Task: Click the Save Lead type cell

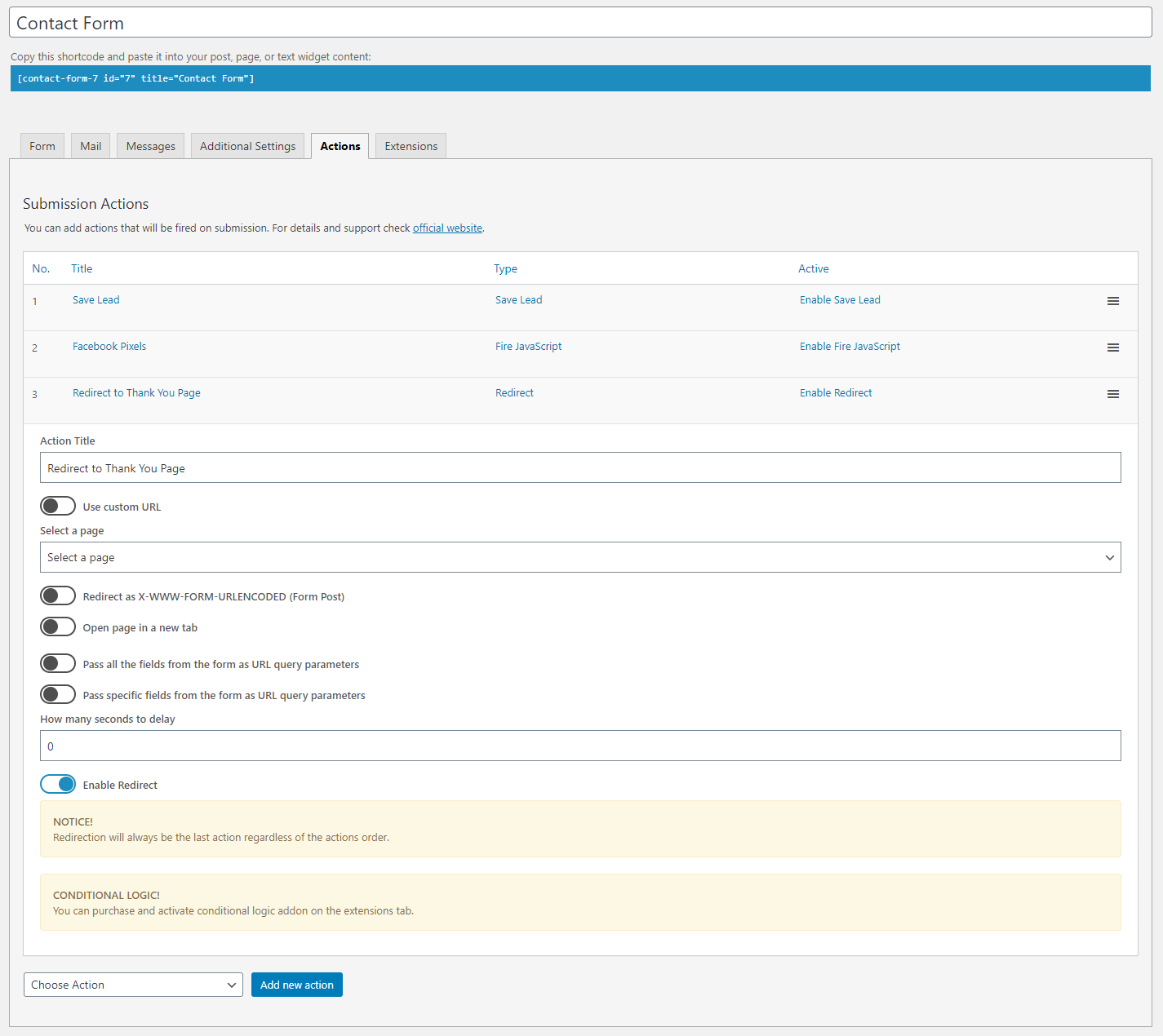Action: click(x=518, y=299)
